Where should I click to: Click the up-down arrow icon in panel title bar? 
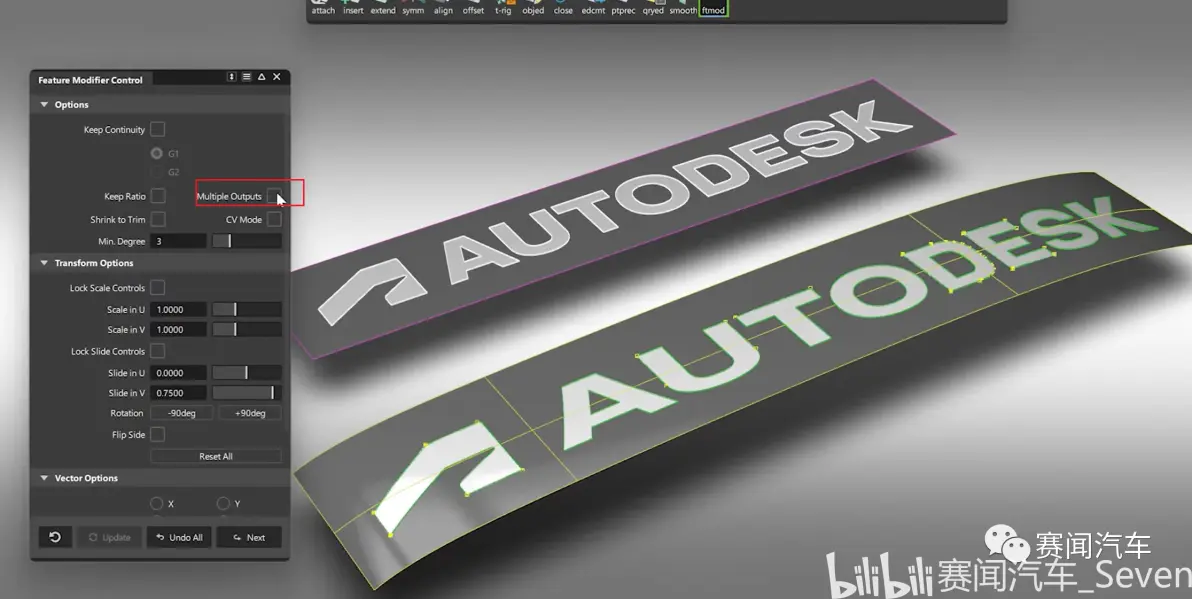[x=232, y=77]
